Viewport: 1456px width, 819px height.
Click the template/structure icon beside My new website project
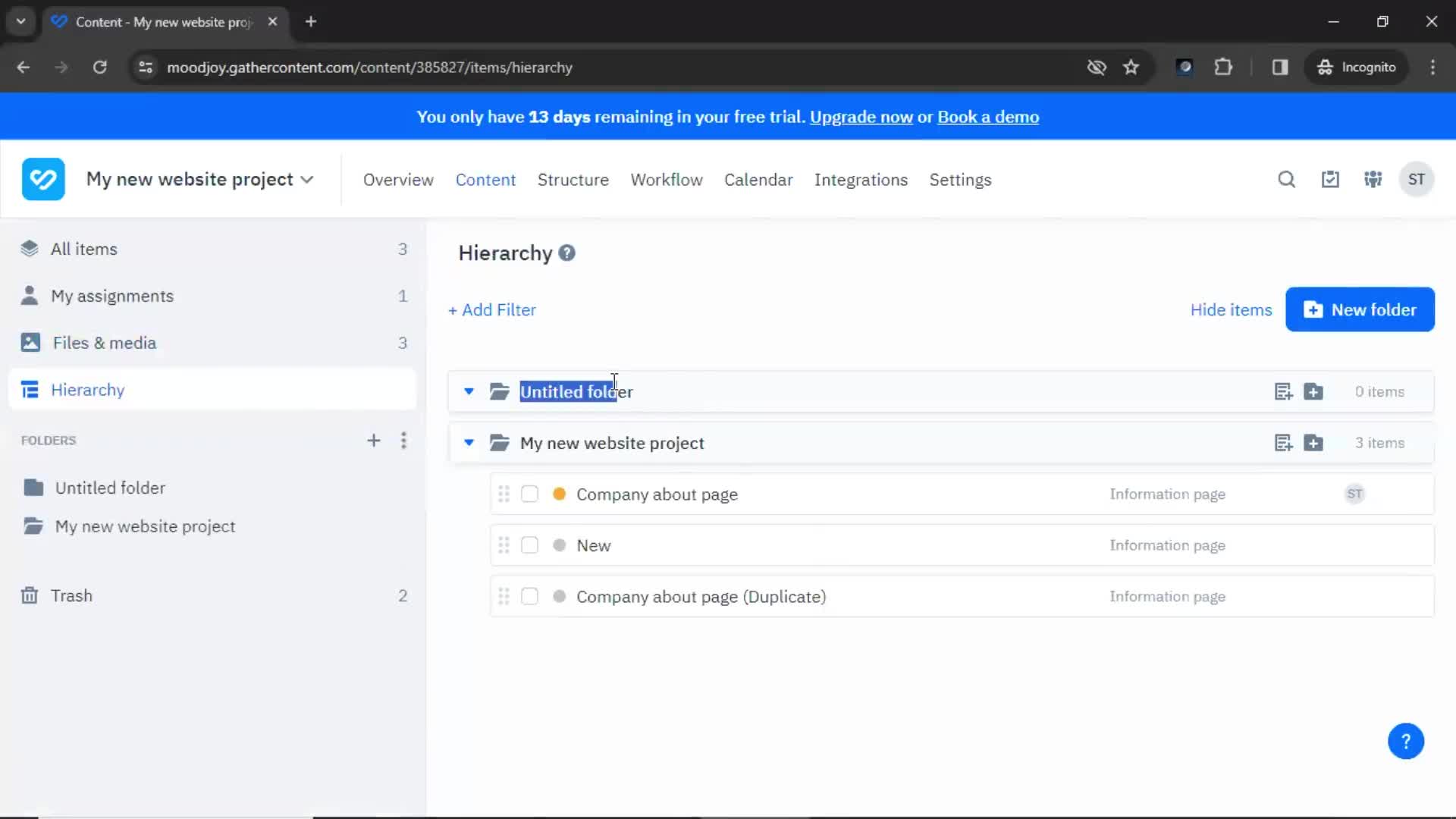tap(1283, 442)
